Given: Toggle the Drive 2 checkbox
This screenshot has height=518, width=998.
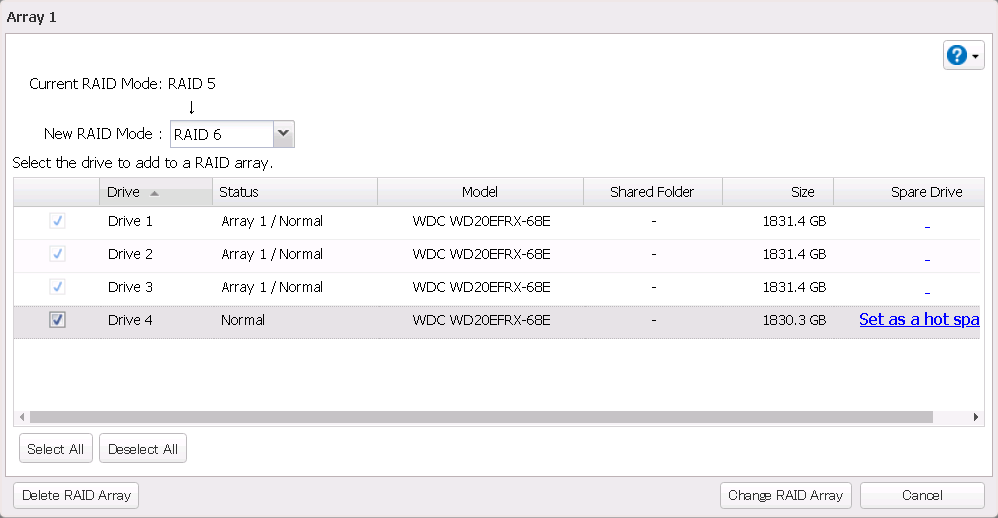Looking at the screenshot, I should [x=58, y=254].
